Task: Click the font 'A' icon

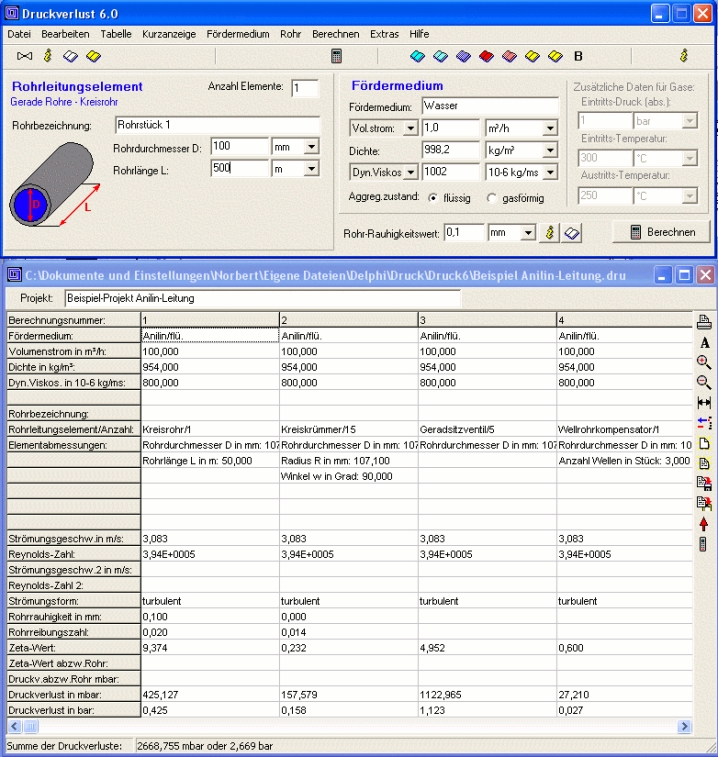Action: (x=703, y=343)
